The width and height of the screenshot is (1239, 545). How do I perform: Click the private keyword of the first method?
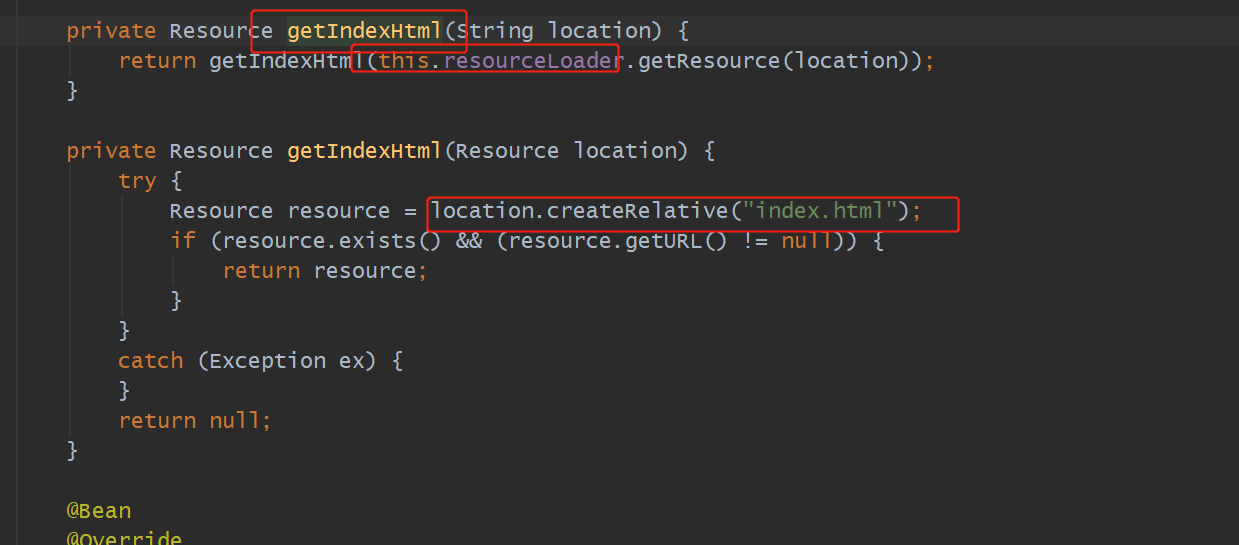pos(111,31)
